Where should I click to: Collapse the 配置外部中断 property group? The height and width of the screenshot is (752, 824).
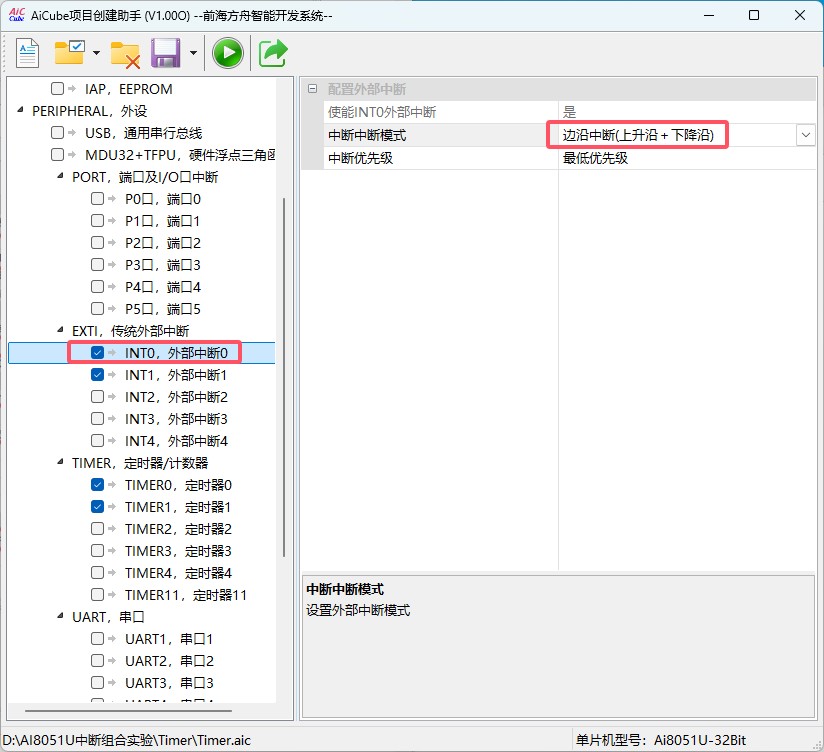(x=313, y=89)
